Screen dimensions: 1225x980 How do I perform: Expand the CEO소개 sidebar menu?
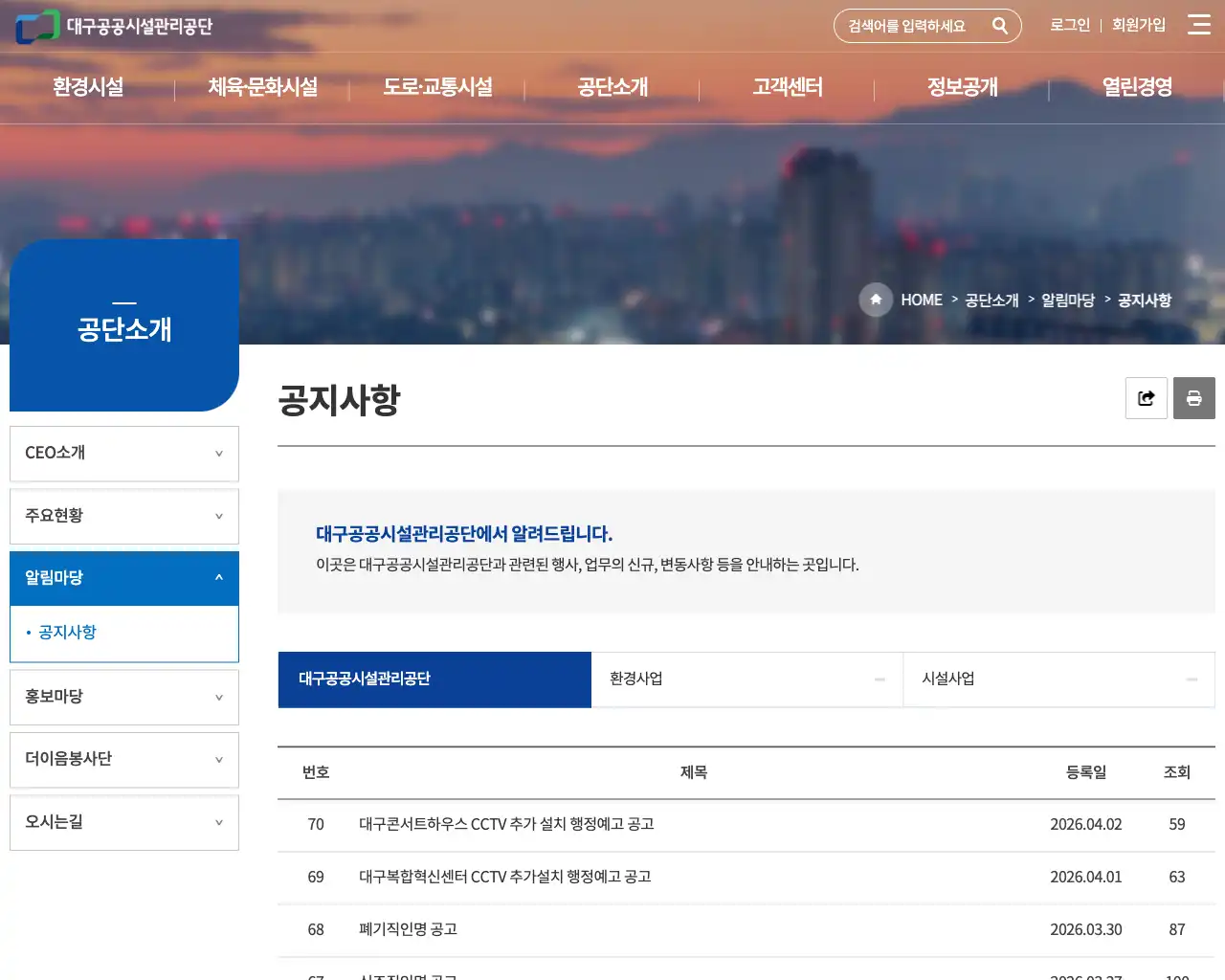coord(123,453)
